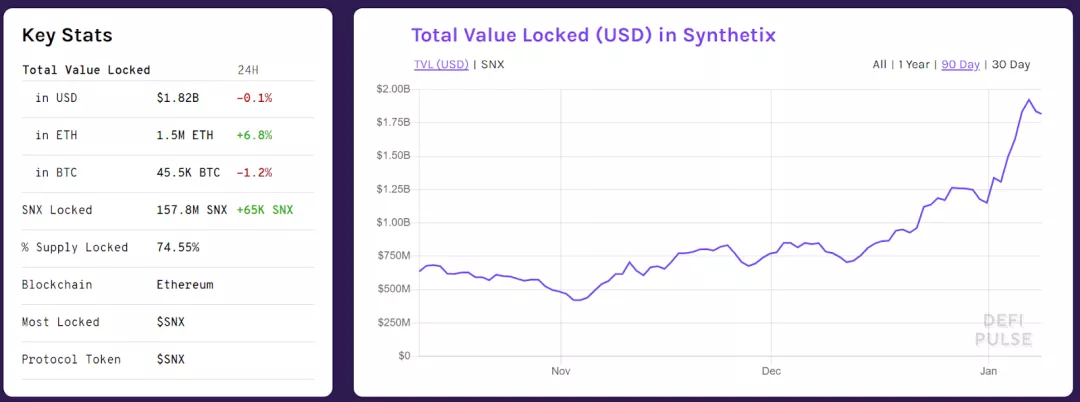Select the 30 Day time range
Viewport: 1080px width, 402px height.
pyautogui.click(x=1010, y=65)
